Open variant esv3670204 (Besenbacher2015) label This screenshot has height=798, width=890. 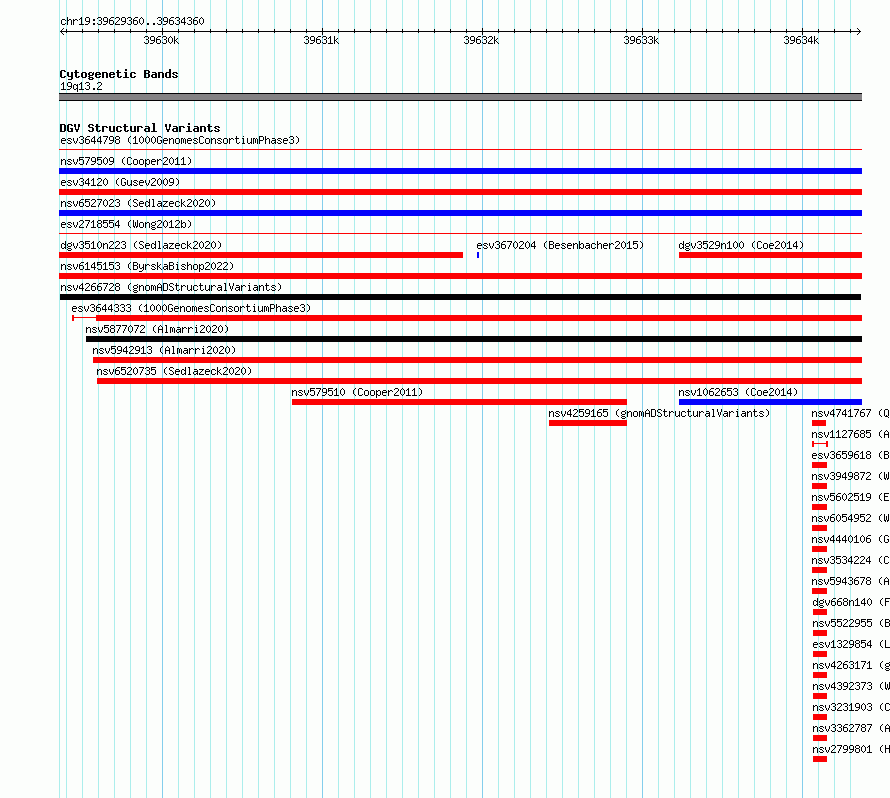pyautogui.click(x=560, y=245)
